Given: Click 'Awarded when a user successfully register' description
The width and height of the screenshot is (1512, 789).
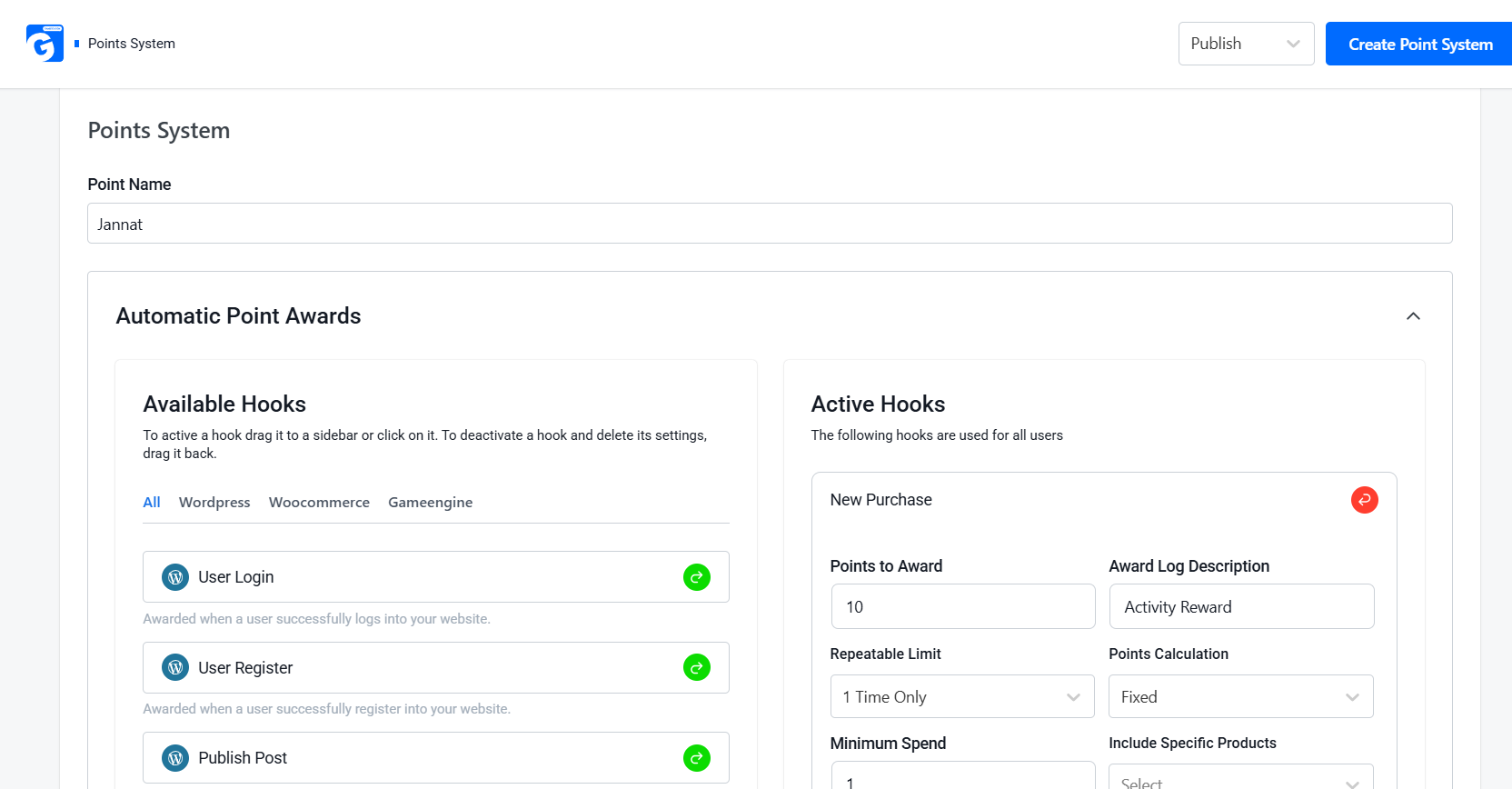Looking at the screenshot, I should [x=327, y=709].
